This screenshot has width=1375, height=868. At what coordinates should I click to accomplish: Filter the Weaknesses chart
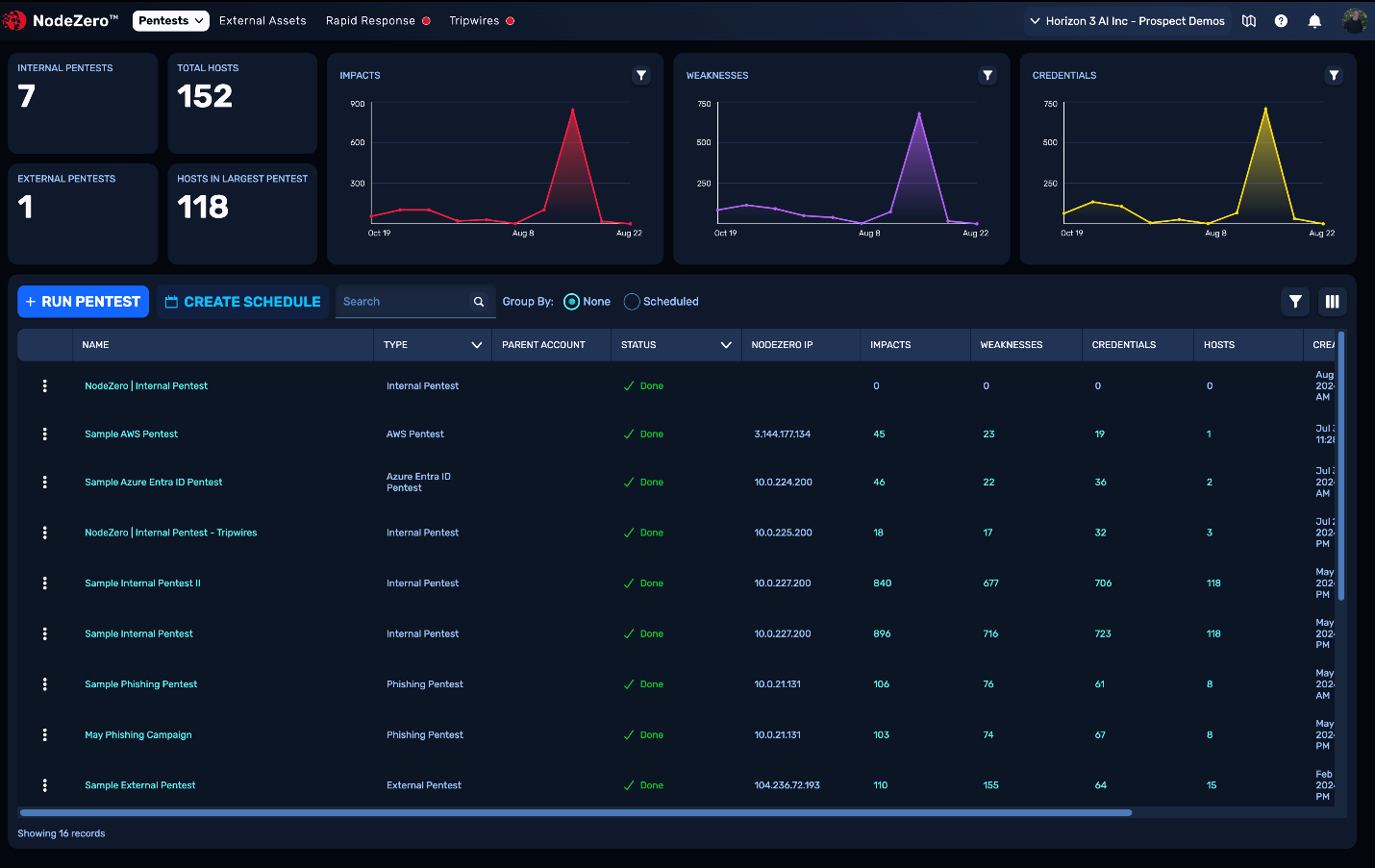coord(987,75)
